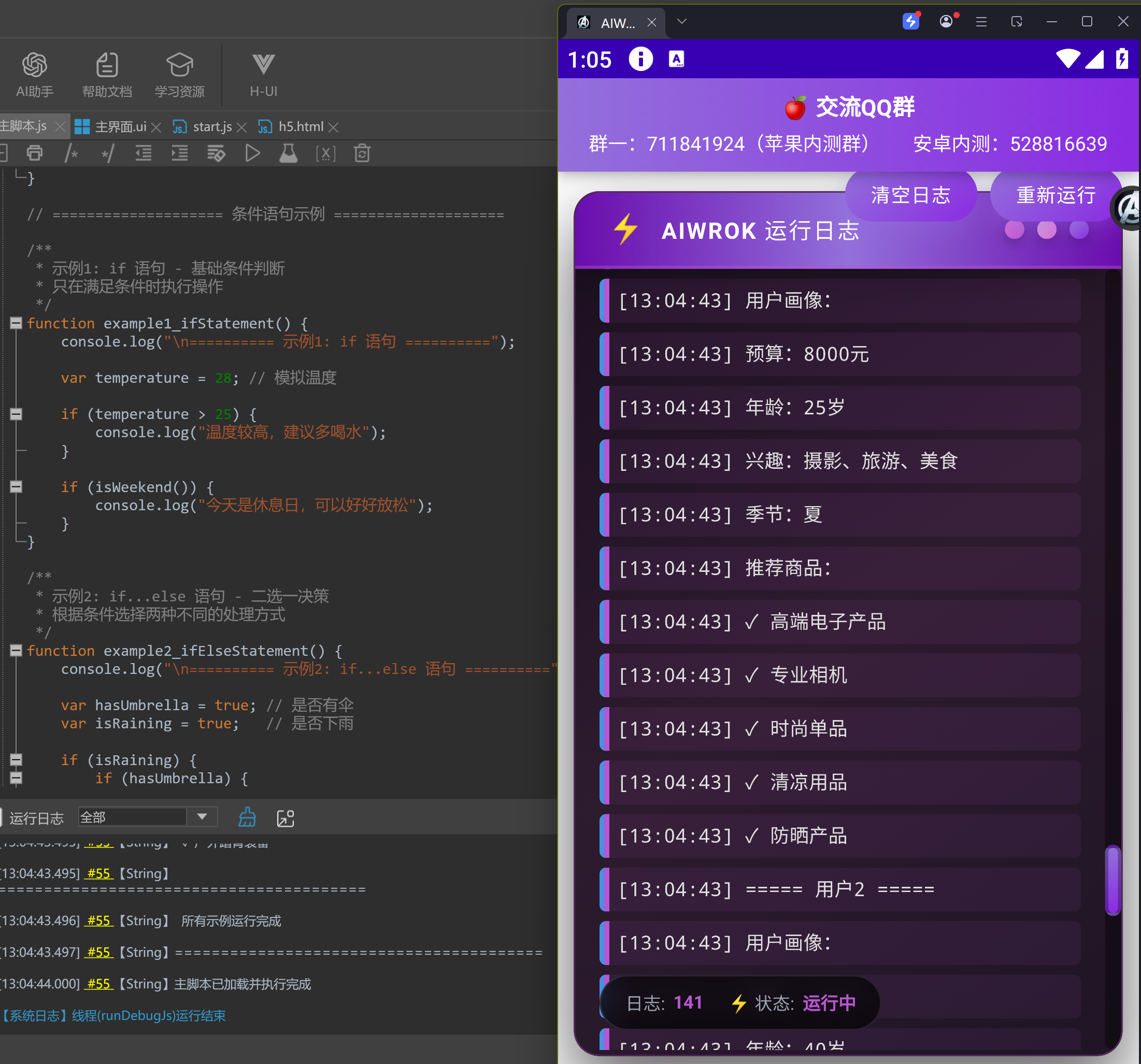Click the blue lightning icon in emulator title bar

[911, 21]
